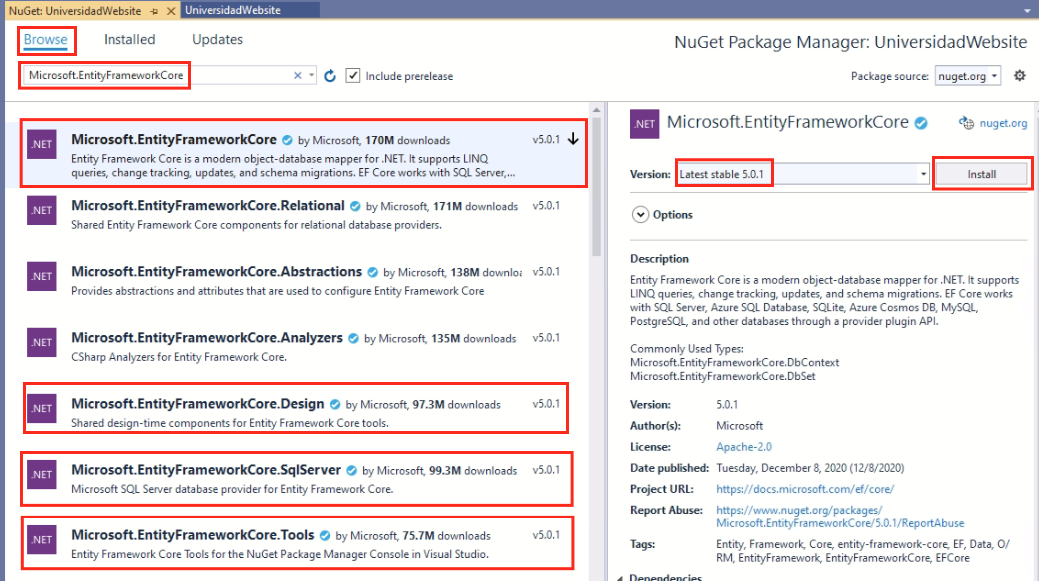Click the .NET icon on Microsoft.EntityFrameworkCore.SqlServer entry
Viewport: 1039px width, 581px height.
tap(41, 475)
